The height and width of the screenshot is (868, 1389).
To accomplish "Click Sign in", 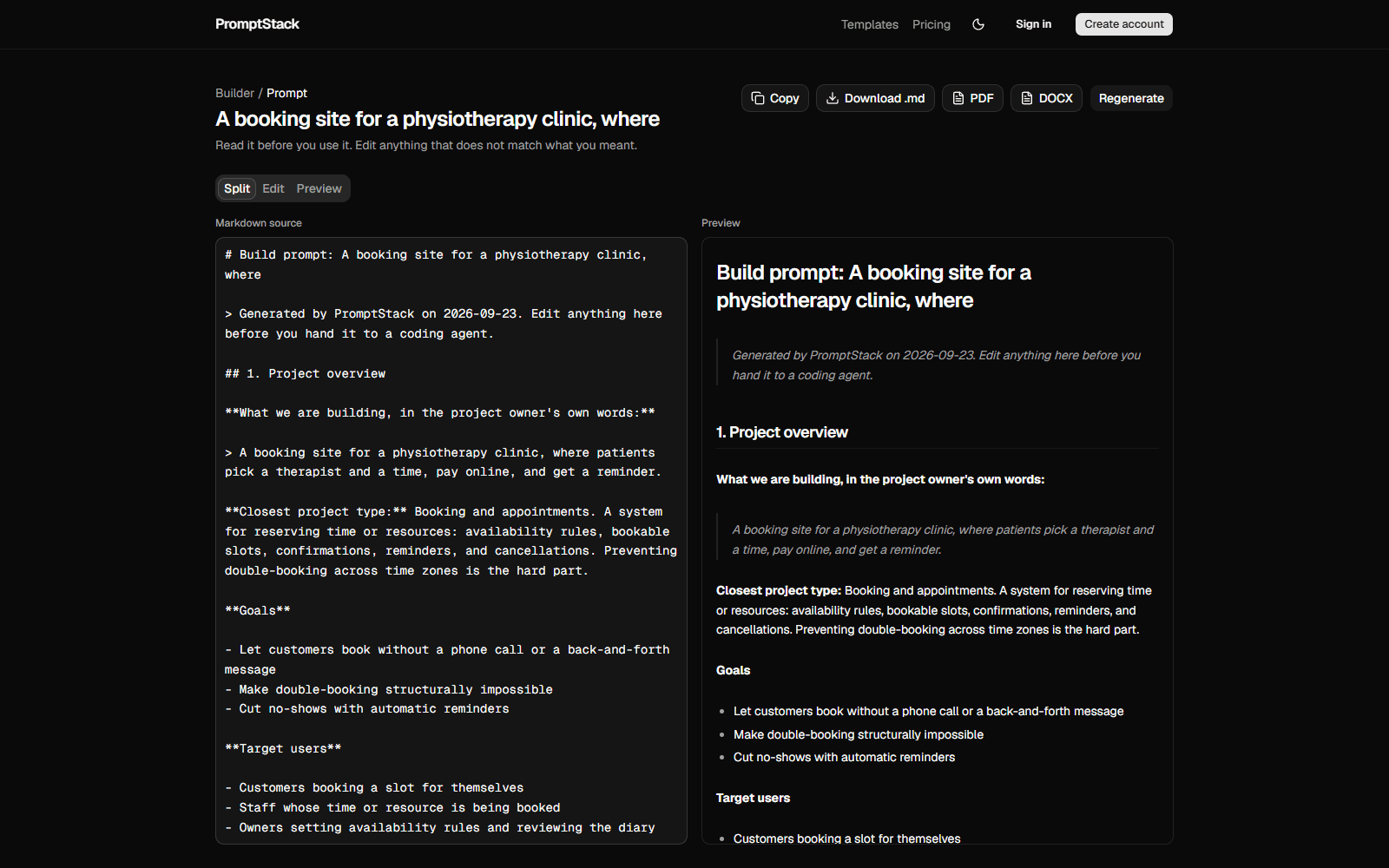I will [1033, 24].
